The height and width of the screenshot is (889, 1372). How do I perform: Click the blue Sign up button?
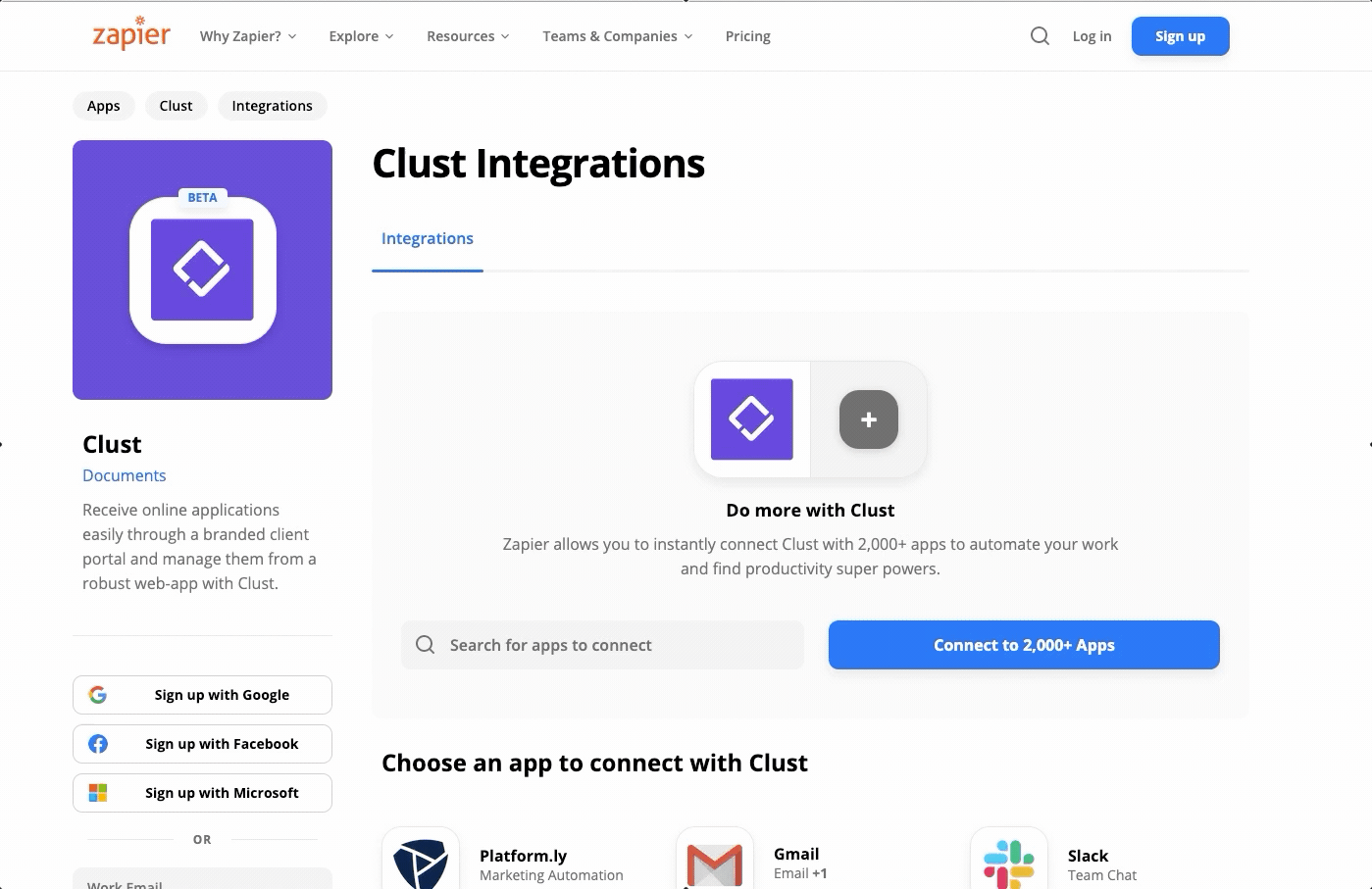click(x=1180, y=36)
